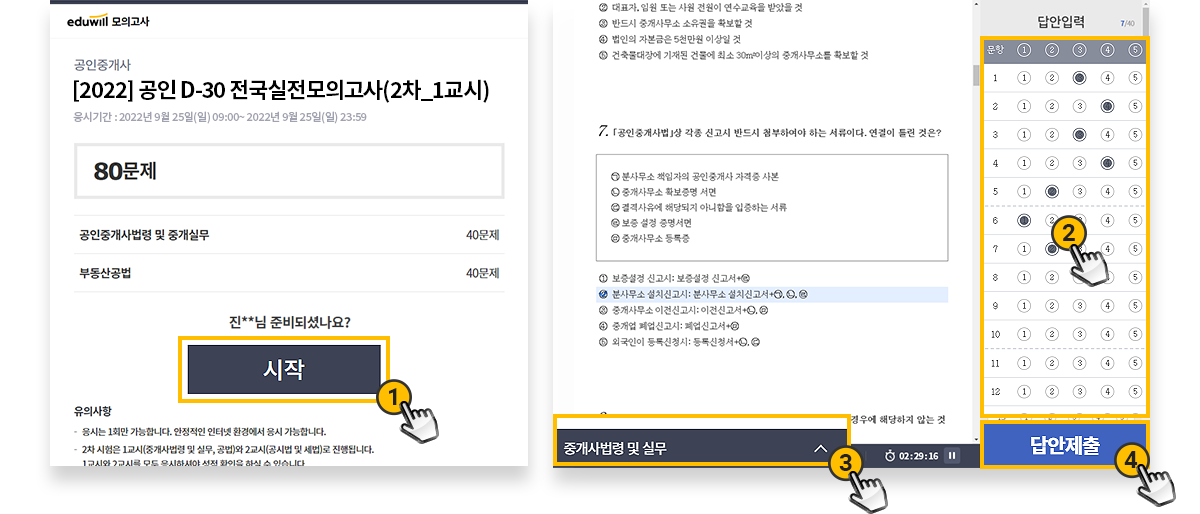Pick option 5 for question 5

click(x=1135, y=191)
